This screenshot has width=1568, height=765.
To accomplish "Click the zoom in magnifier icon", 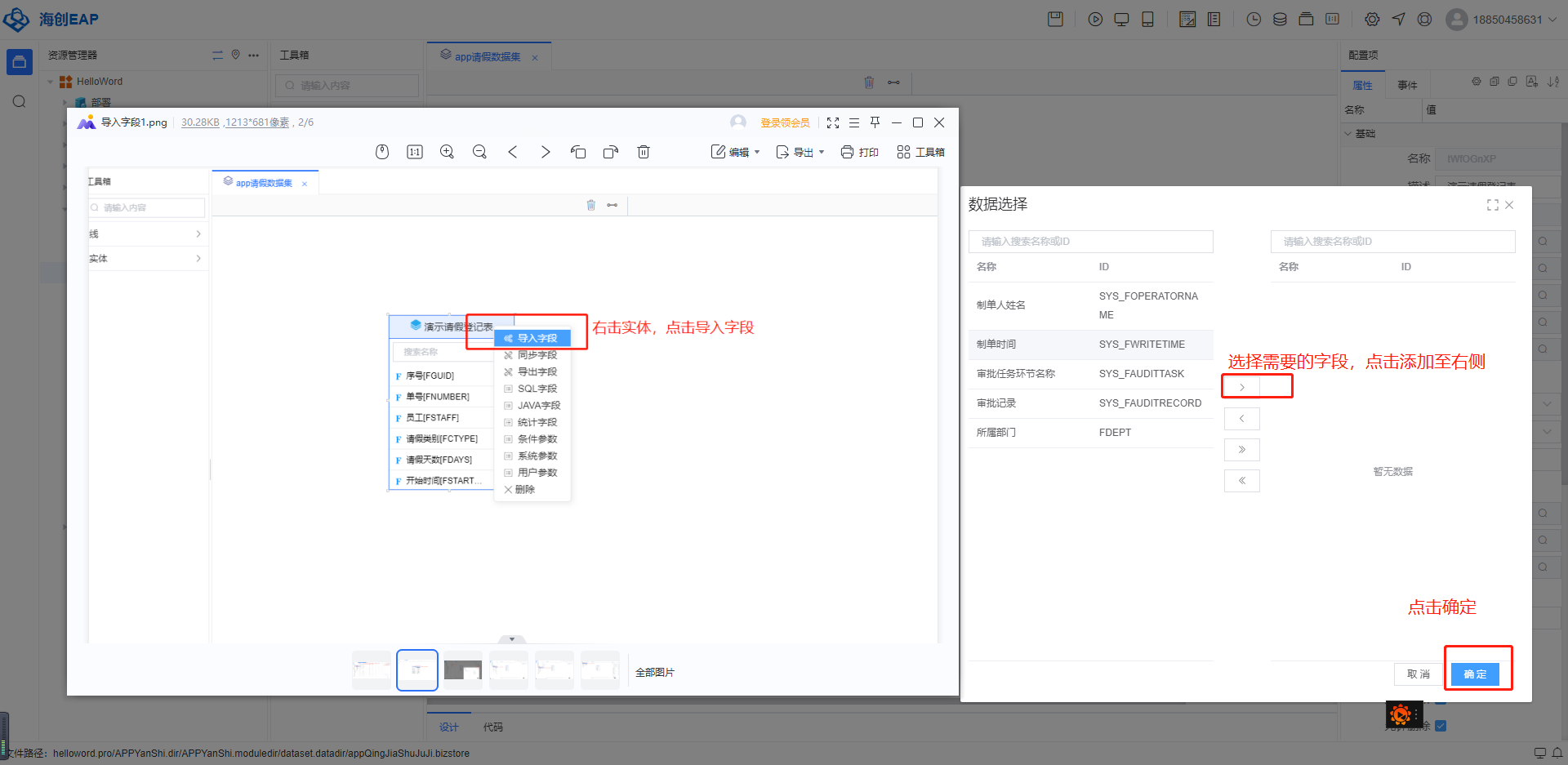I will click(x=447, y=152).
